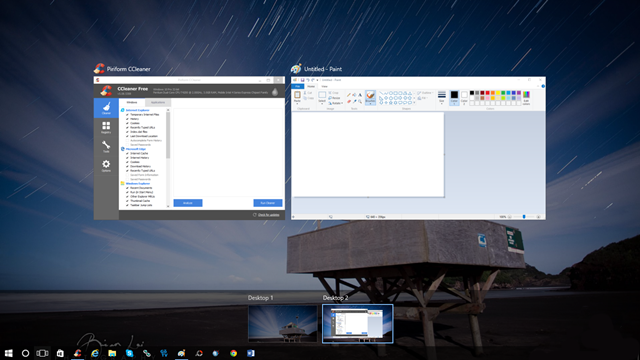Toggle Internet Cache under Microsoft Edge
The height and width of the screenshot is (360, 640).
coord(127,153)
